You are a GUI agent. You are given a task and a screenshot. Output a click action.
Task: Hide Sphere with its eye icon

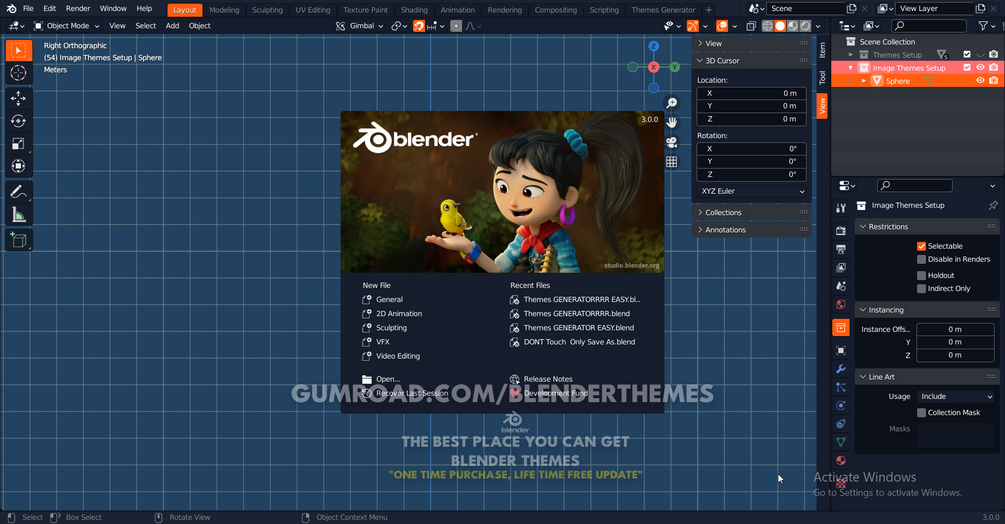980,81
